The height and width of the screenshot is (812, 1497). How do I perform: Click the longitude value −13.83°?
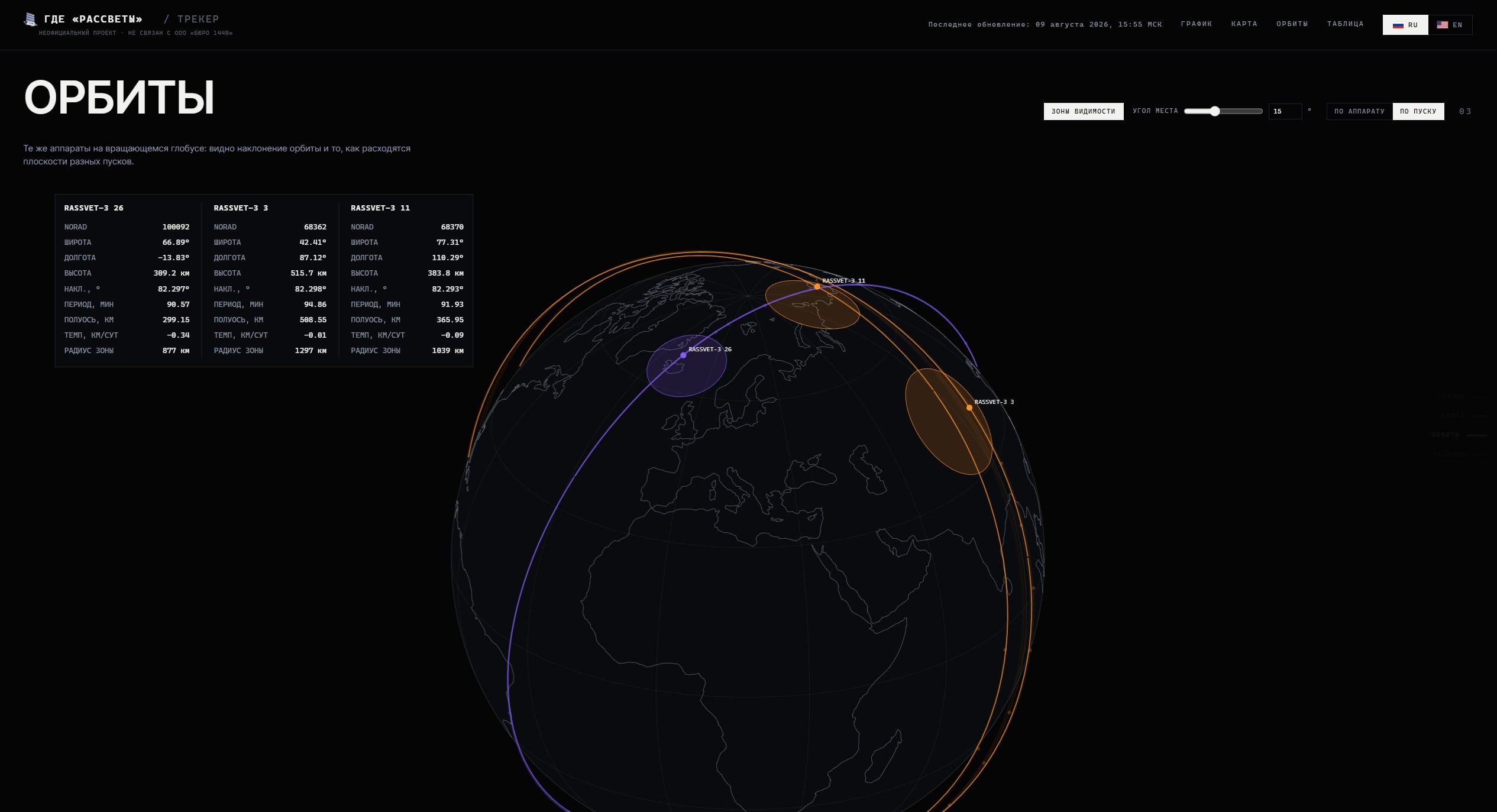(x=174, y=258)
